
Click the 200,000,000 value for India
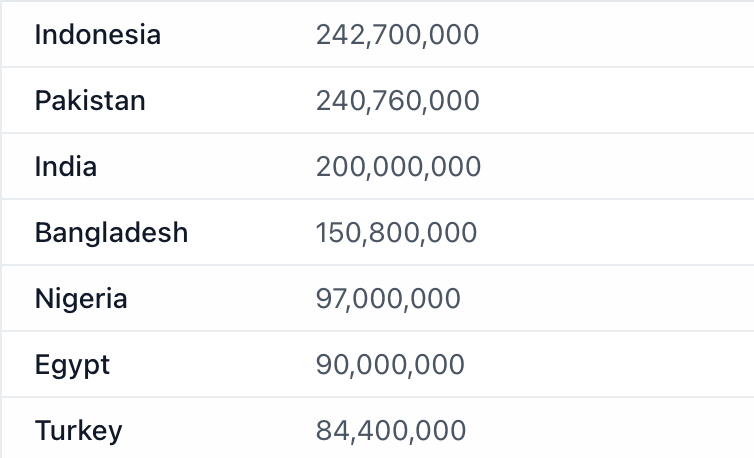coord(398,167)
